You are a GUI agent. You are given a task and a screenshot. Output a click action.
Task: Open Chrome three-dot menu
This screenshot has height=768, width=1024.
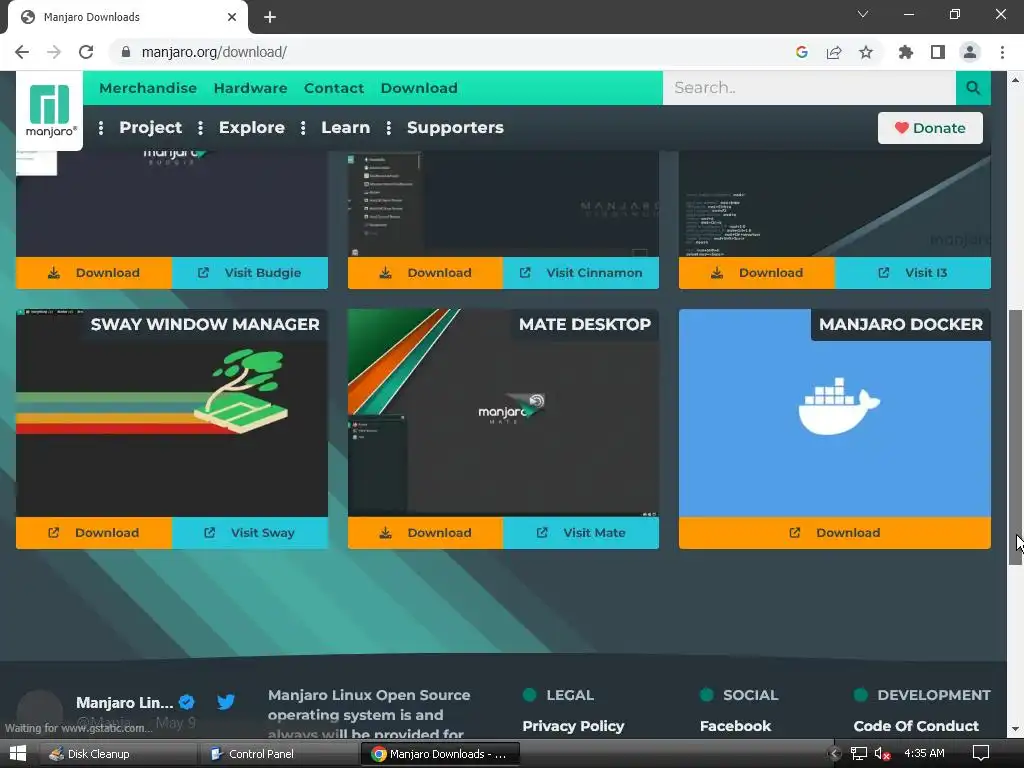[1002, 52]
